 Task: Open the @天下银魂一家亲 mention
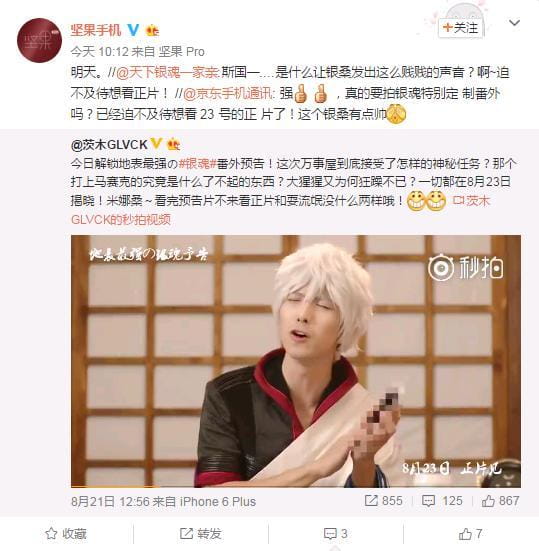(x=168, y=73)
